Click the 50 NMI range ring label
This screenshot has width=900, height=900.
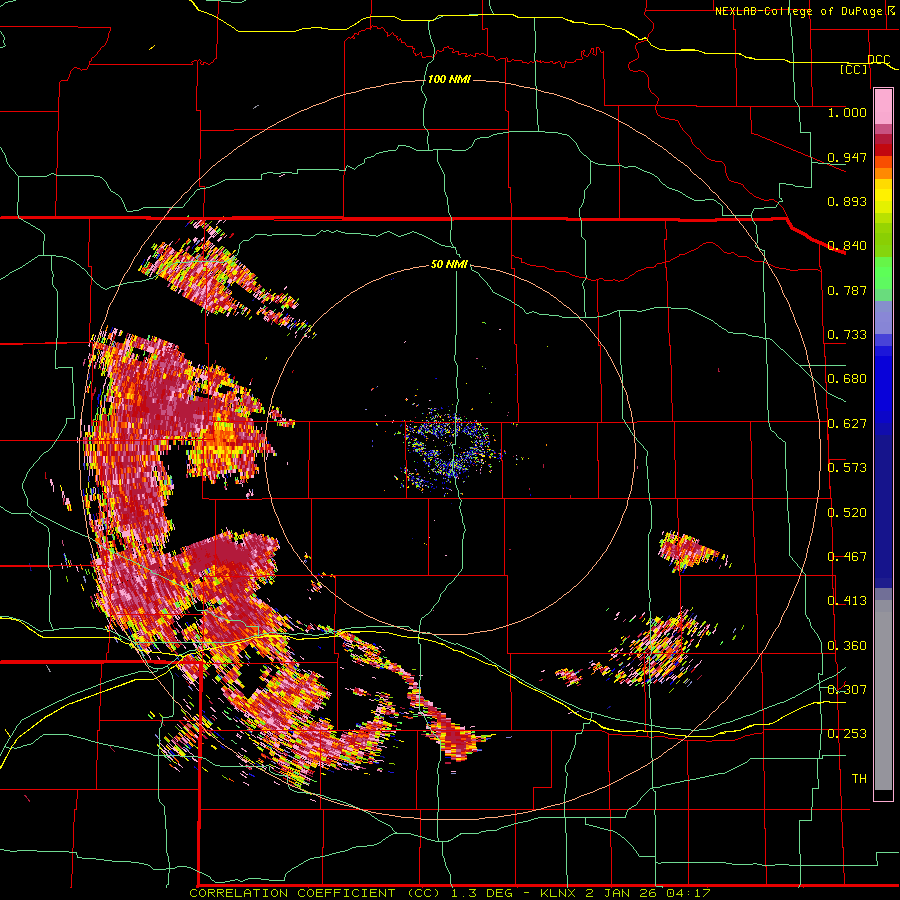(449, 265)
